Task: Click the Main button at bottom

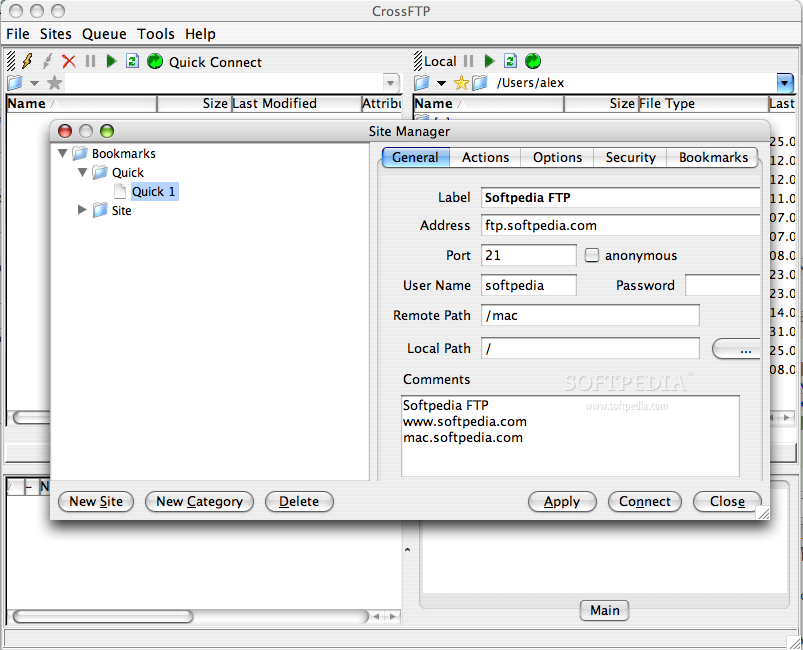Action: tap(604, 610)
